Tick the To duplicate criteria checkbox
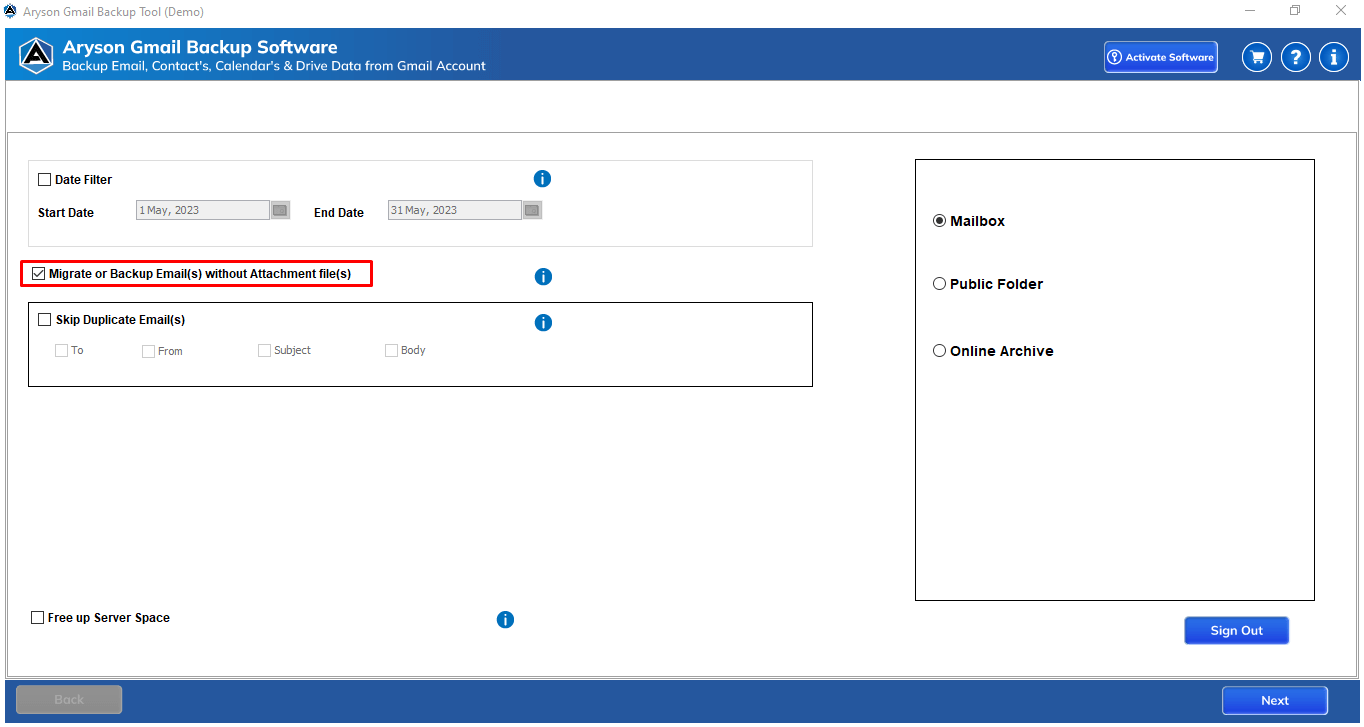Screen dimensions: 1364x727 [x=62, y=351]
